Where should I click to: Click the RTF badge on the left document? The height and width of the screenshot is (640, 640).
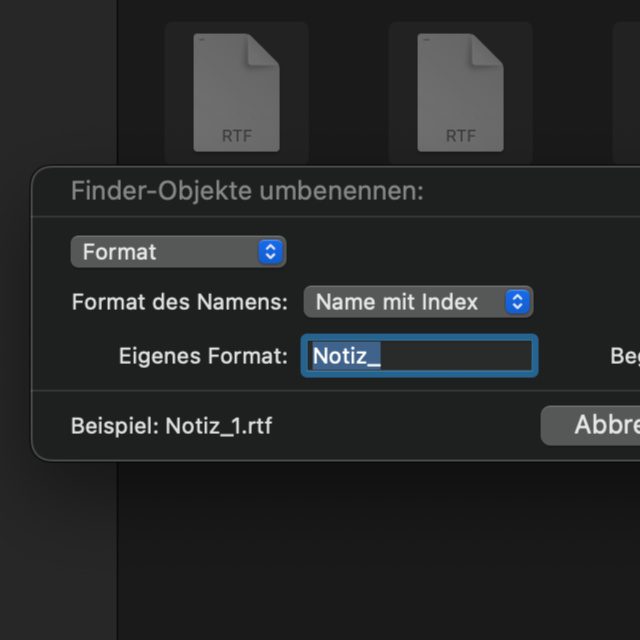click(237, 135)
